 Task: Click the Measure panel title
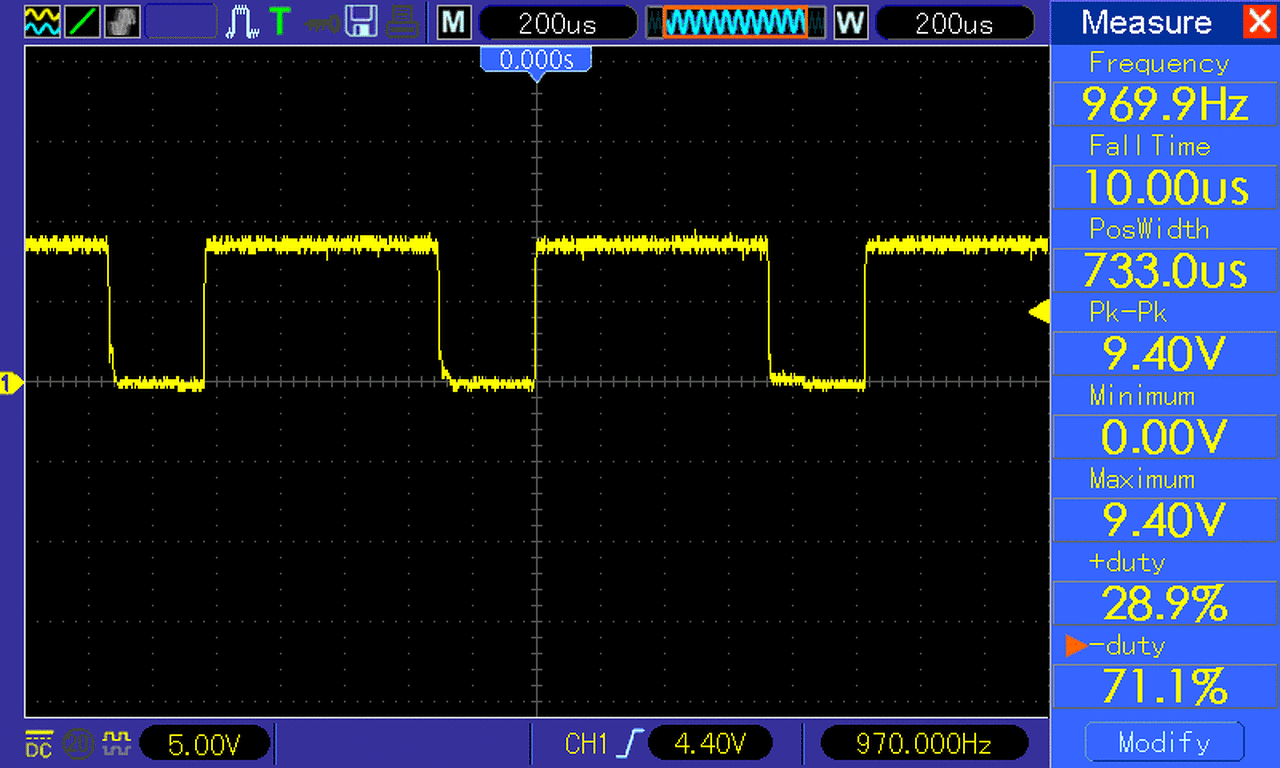point(1146,21)
